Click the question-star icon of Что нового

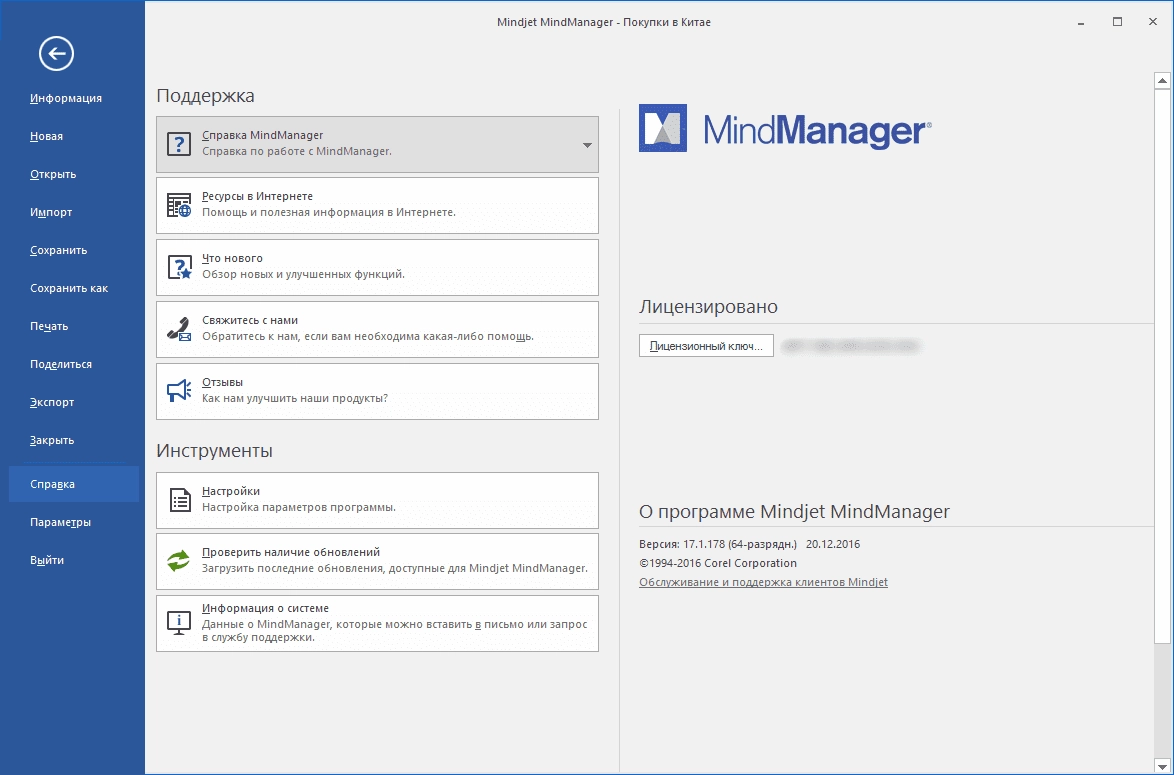click(x=179, y=267)
